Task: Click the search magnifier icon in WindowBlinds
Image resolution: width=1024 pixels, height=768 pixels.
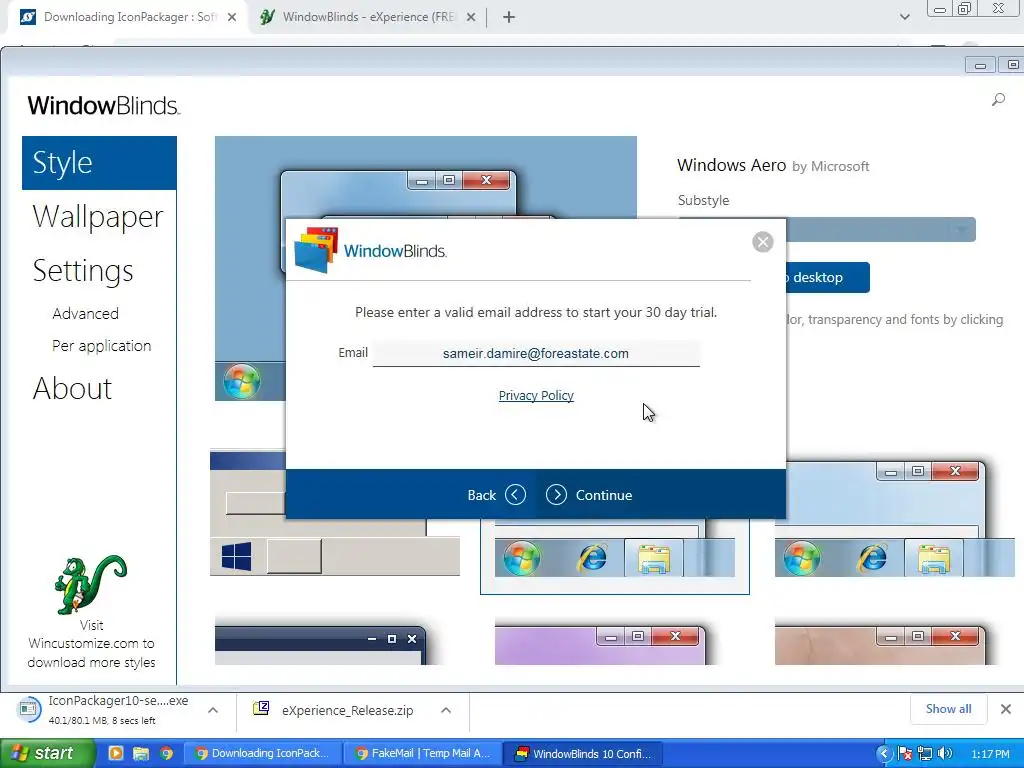Action: click(x=998, y=100)
